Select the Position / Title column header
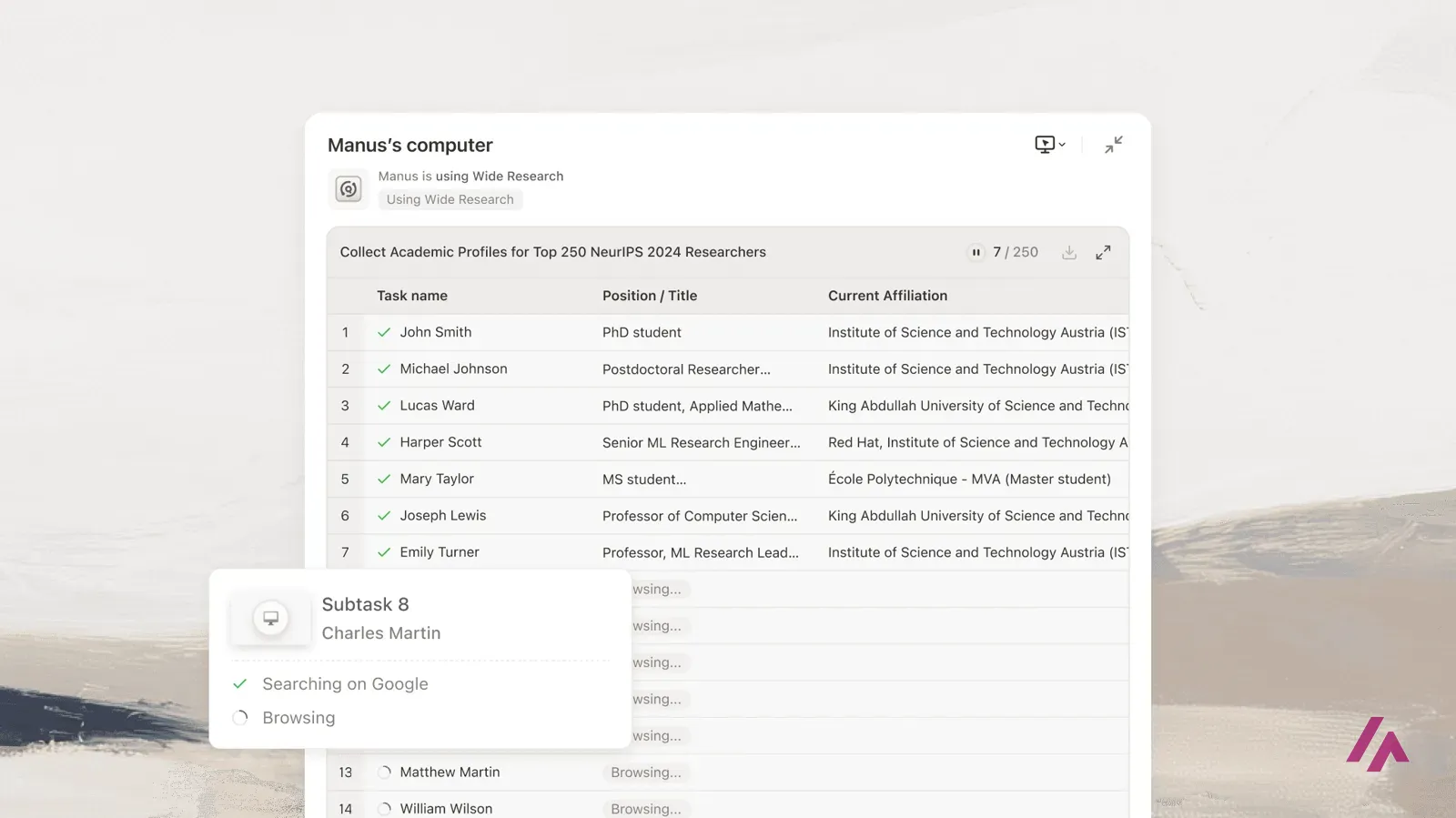1456x818 pixels. pyautogui.click(x=650, y=296)
